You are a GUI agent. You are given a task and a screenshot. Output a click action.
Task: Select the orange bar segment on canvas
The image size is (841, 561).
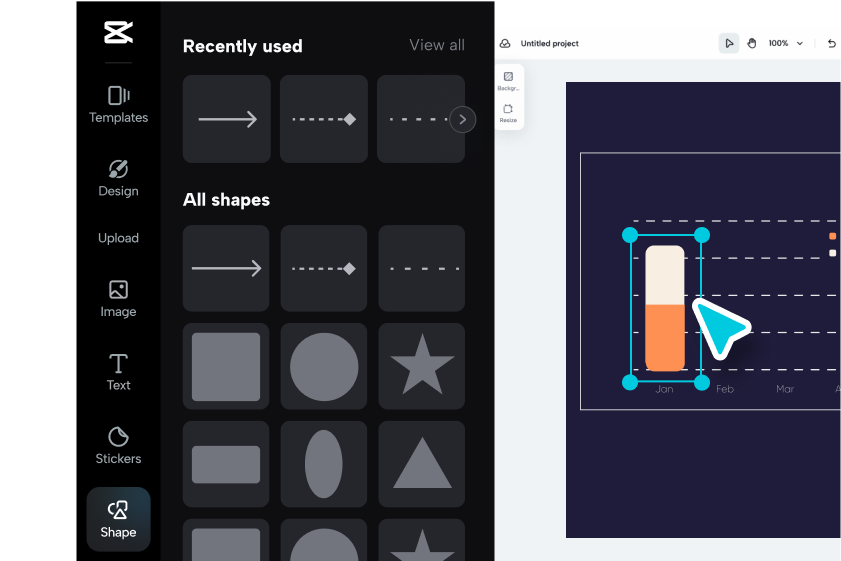(x=665, y=337)
